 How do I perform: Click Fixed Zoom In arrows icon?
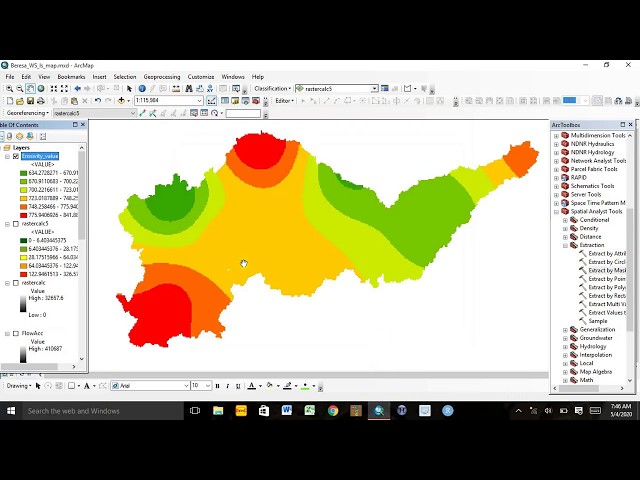tap(53, 89)
